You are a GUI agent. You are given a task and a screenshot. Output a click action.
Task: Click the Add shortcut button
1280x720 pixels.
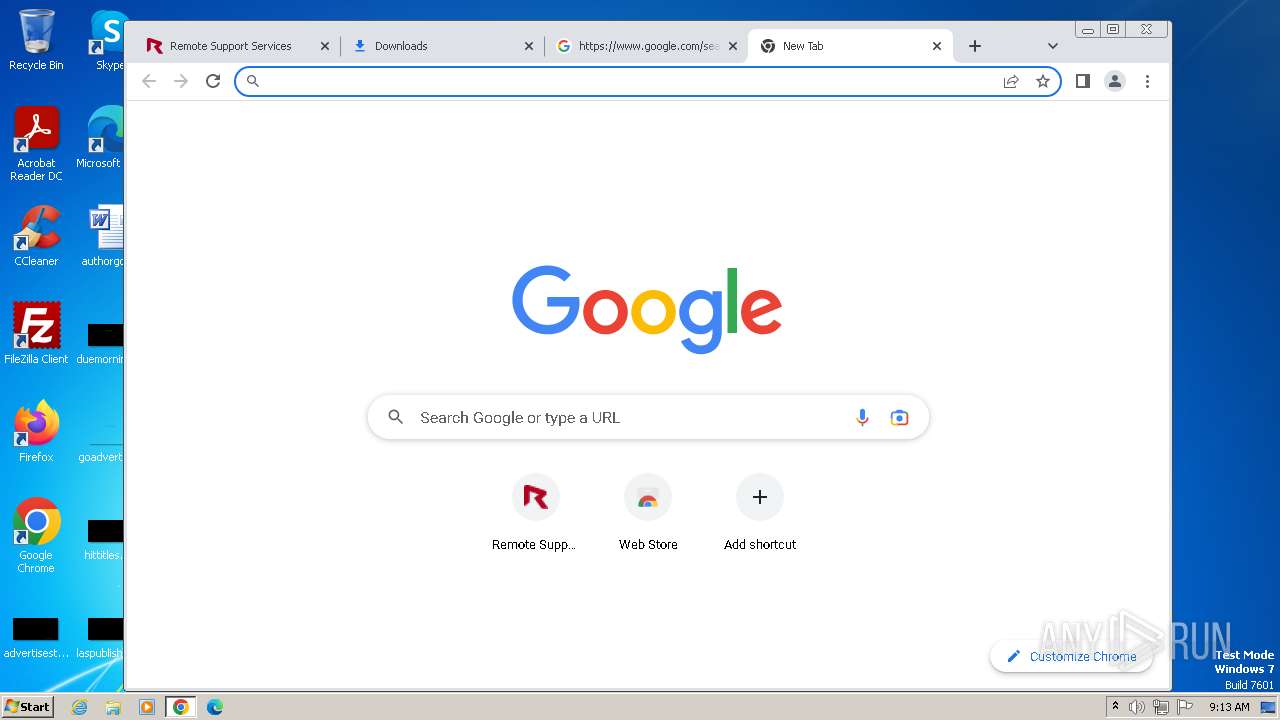[x=760, y=512]
